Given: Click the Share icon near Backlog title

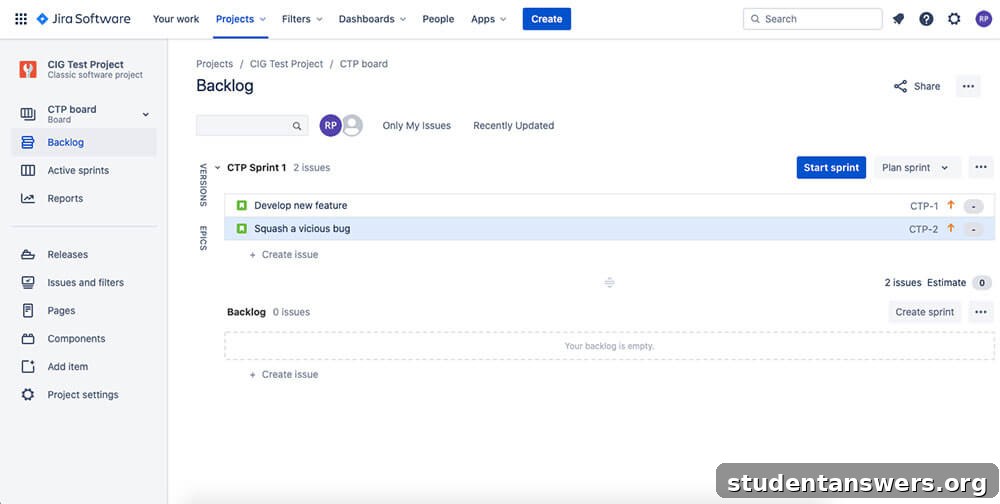Looking at the screenshot, I should (901, 86).
